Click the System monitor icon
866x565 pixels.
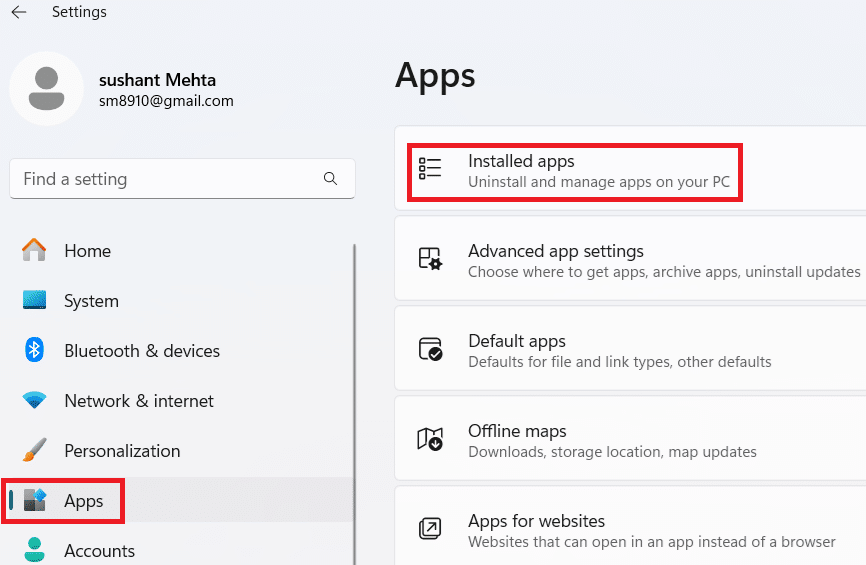pos(35,301)
